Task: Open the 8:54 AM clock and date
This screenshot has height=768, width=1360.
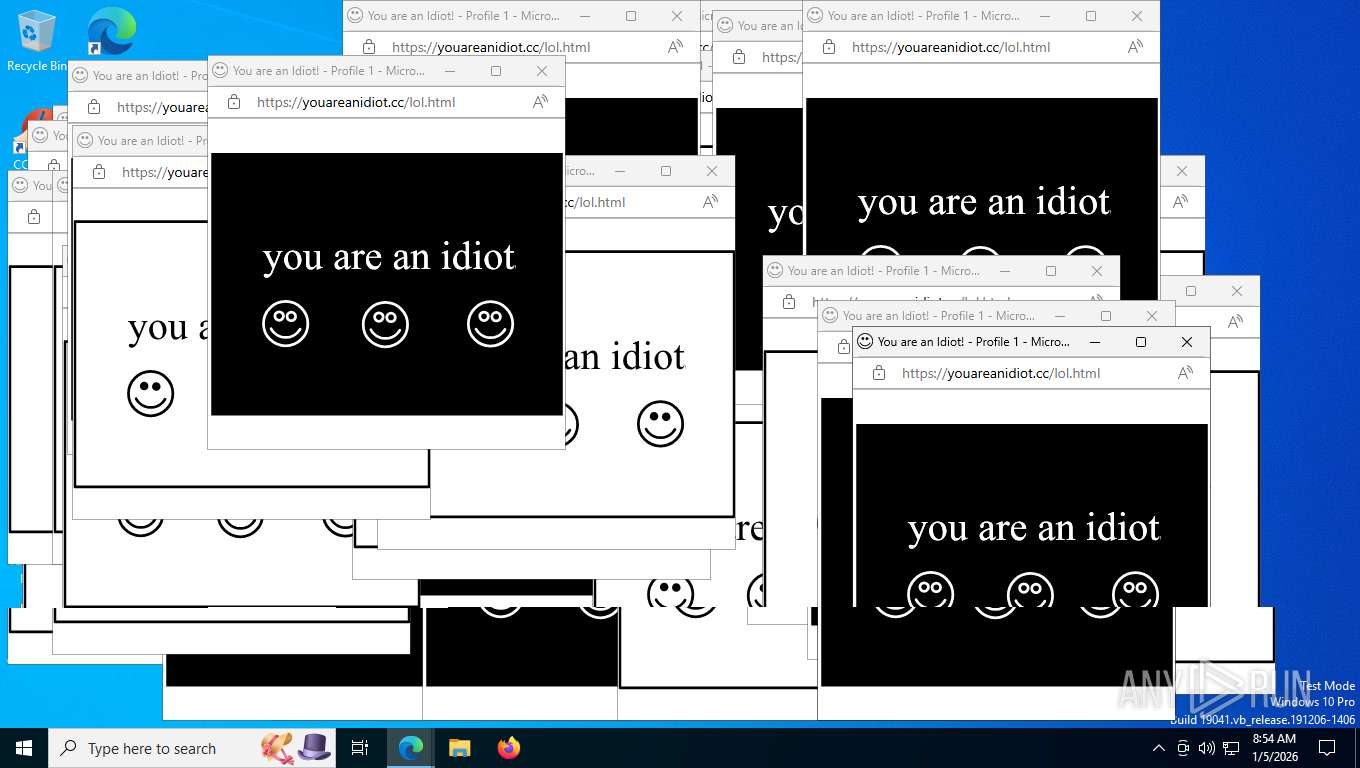Action: click(x=1274, y=748)
